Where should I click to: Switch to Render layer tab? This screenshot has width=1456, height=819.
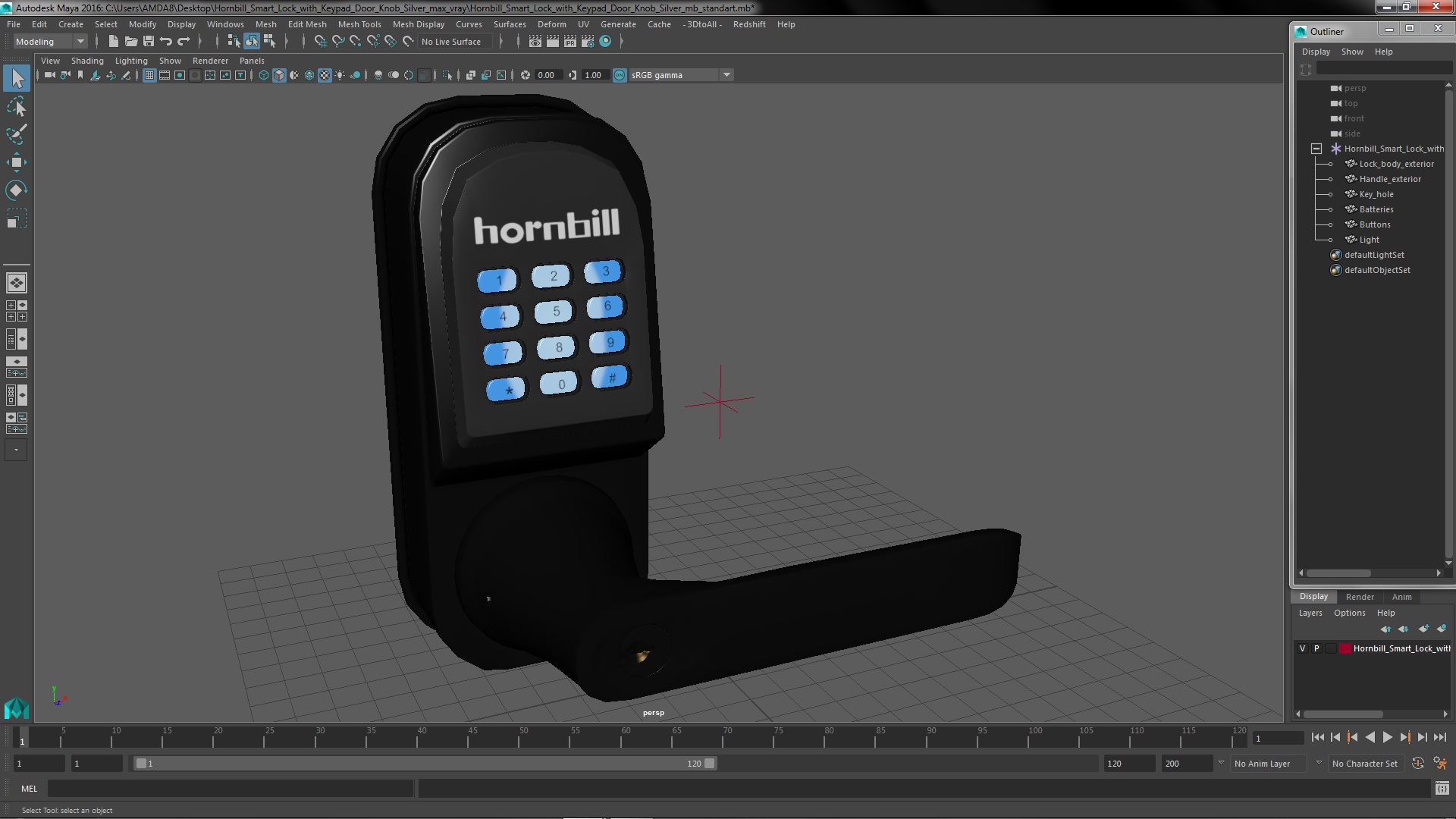click(1360, 597)
